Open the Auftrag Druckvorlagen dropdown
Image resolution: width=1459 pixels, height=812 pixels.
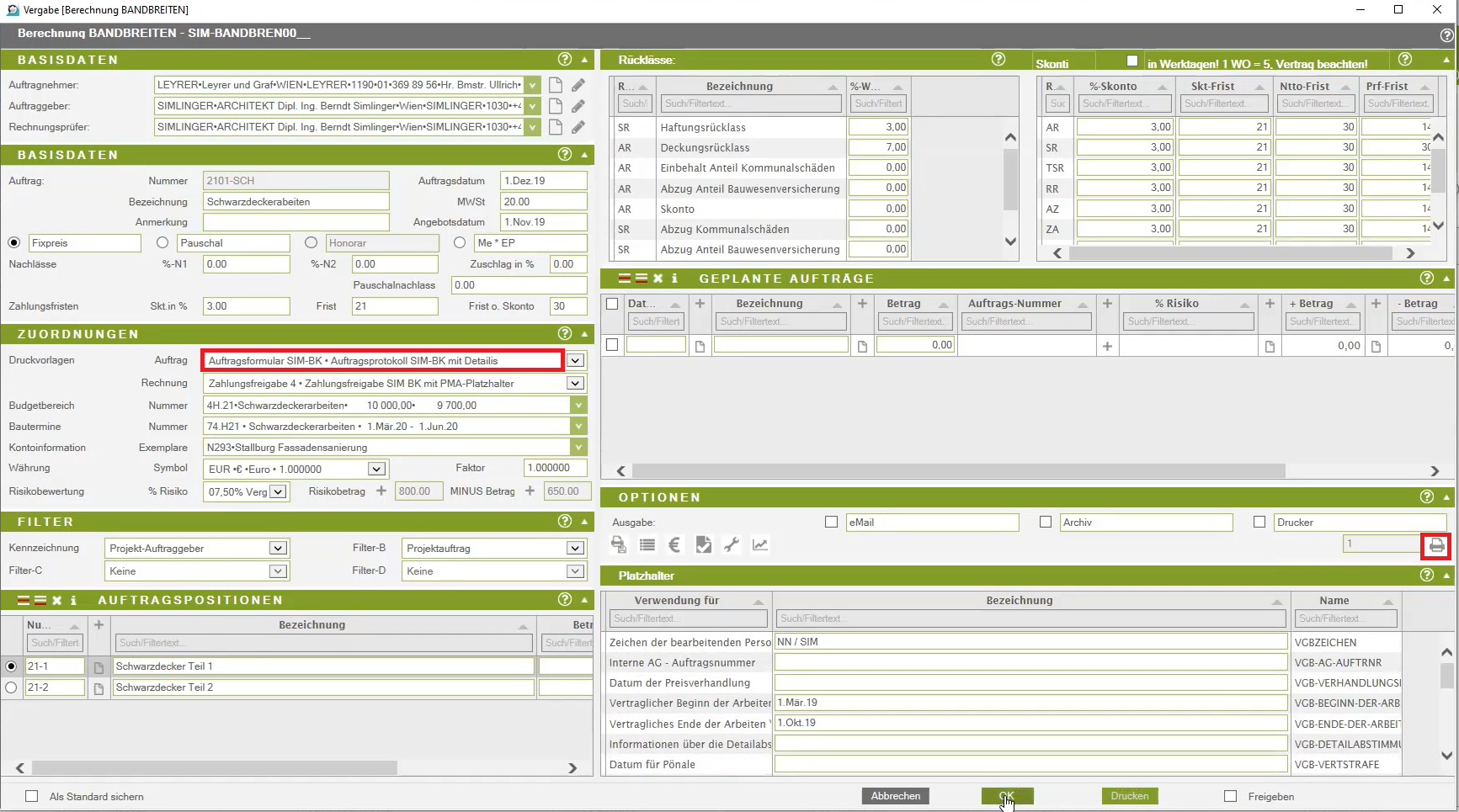(575, 361)
